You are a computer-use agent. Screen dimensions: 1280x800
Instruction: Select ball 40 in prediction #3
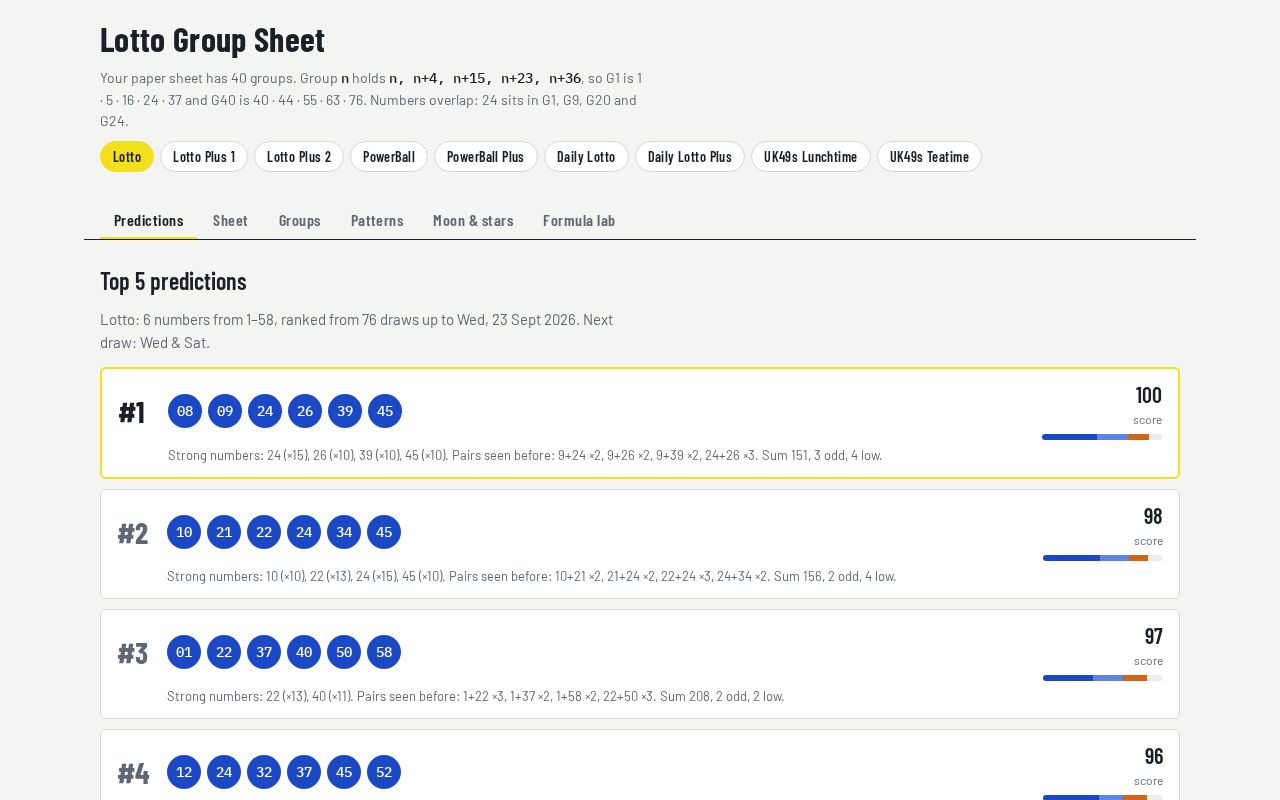[304, 652]
